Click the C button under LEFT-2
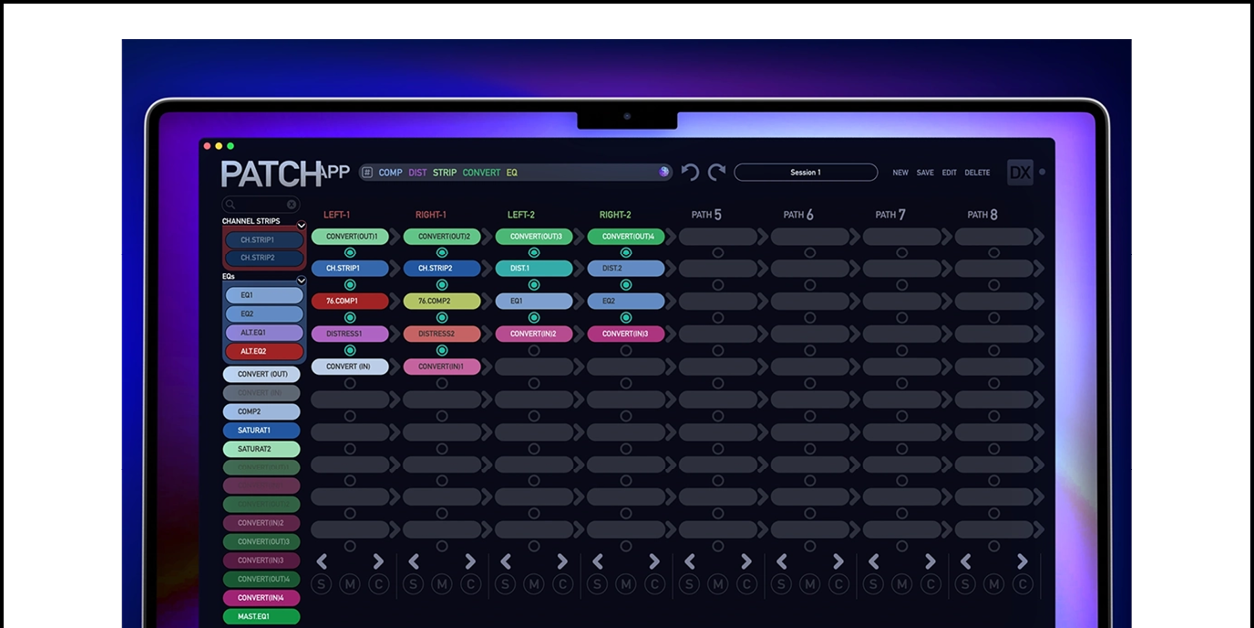1254x628 pixels. coord(563,584)
